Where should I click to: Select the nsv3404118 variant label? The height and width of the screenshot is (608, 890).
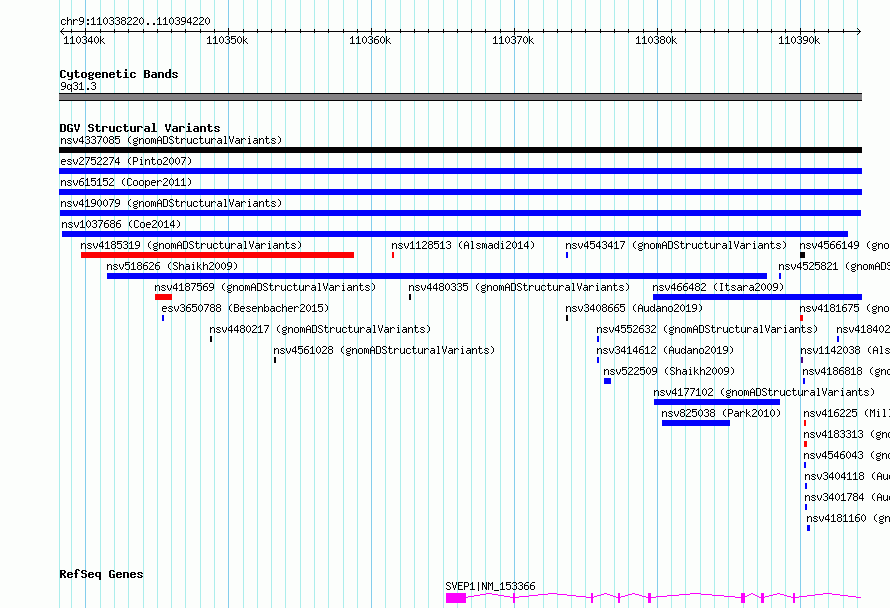847,476
